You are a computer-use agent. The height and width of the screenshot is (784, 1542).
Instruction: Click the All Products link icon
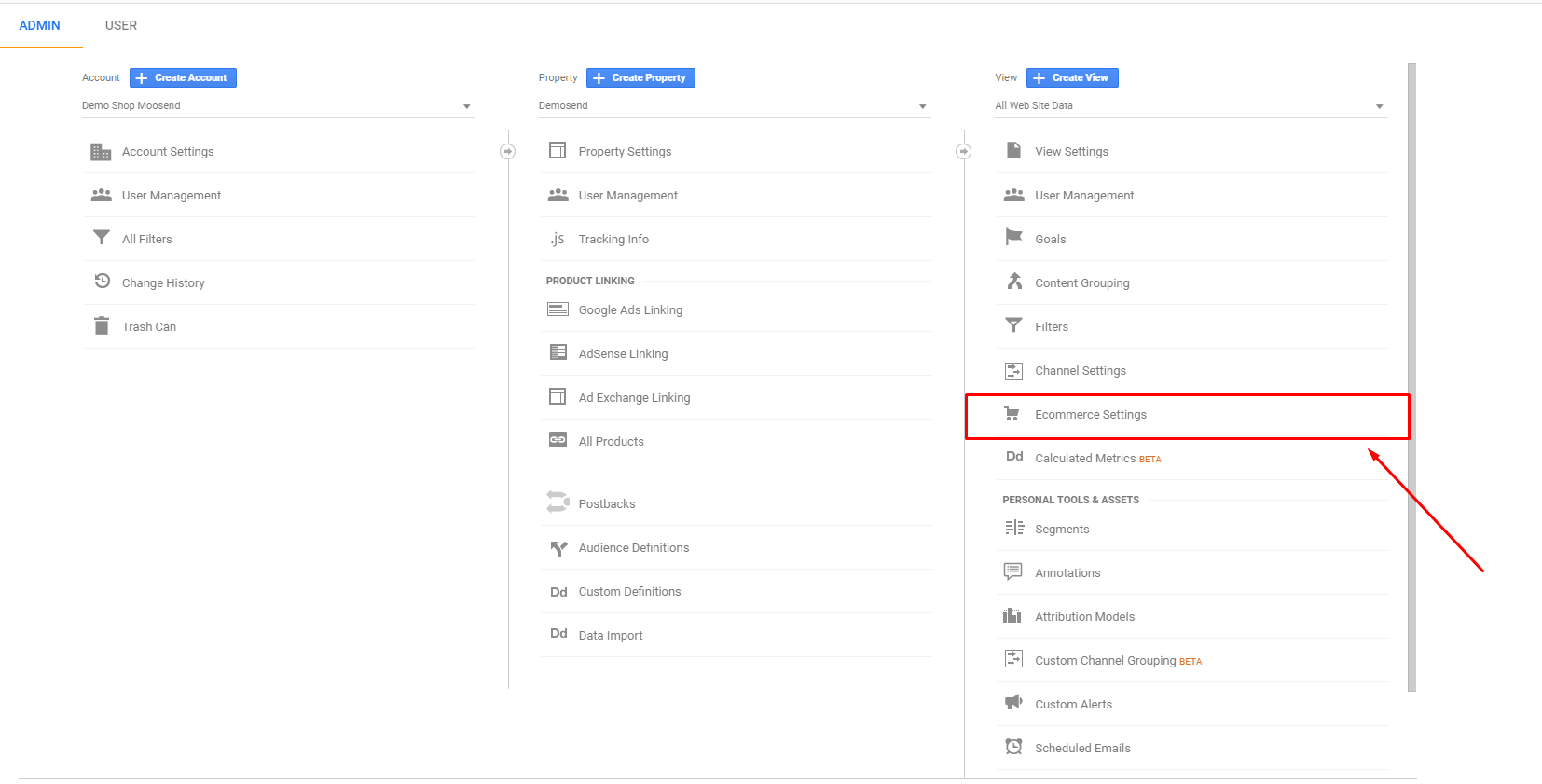click(x=558, y=440)
